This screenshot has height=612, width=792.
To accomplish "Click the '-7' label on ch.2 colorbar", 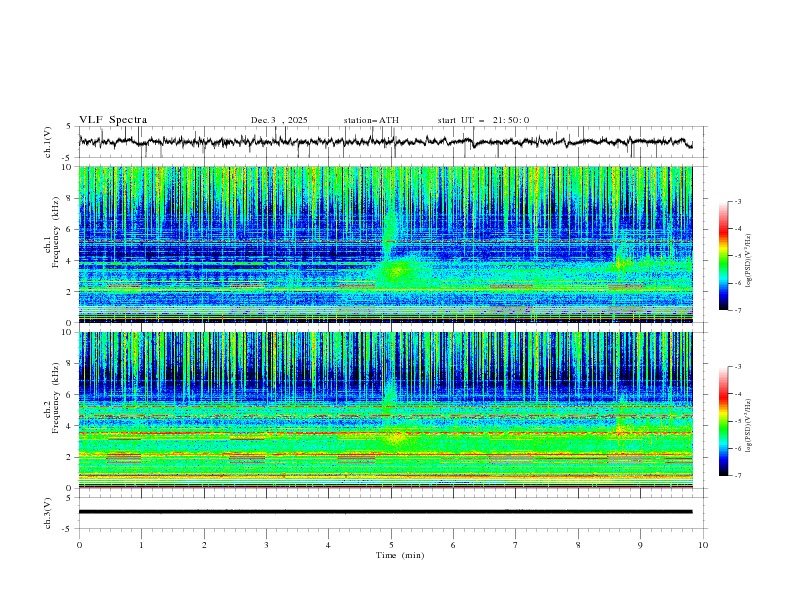I will [x=737, y=476].
